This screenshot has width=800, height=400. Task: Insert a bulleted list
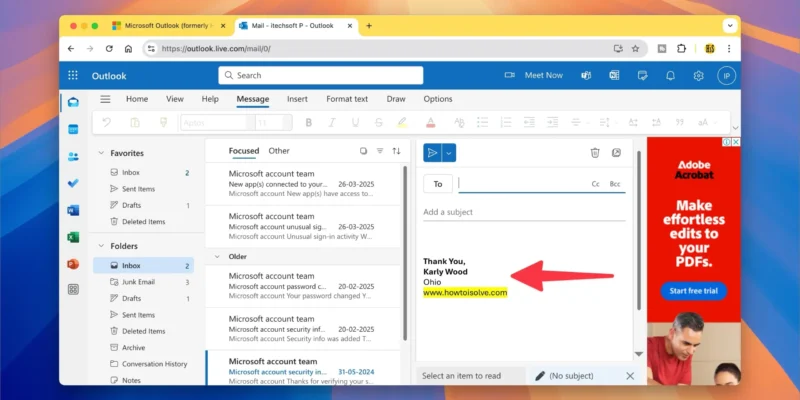click(x=482, y=122)
